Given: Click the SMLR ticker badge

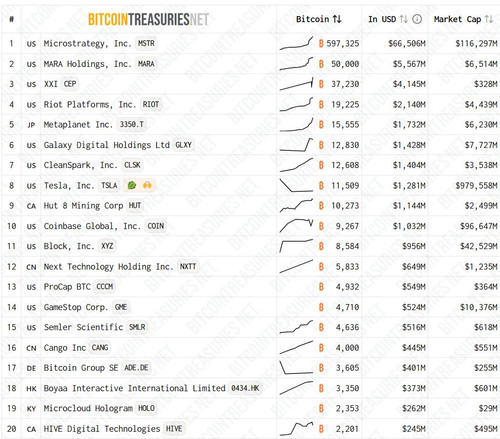Looking at the screenshot, I should (x=137, y=328).
